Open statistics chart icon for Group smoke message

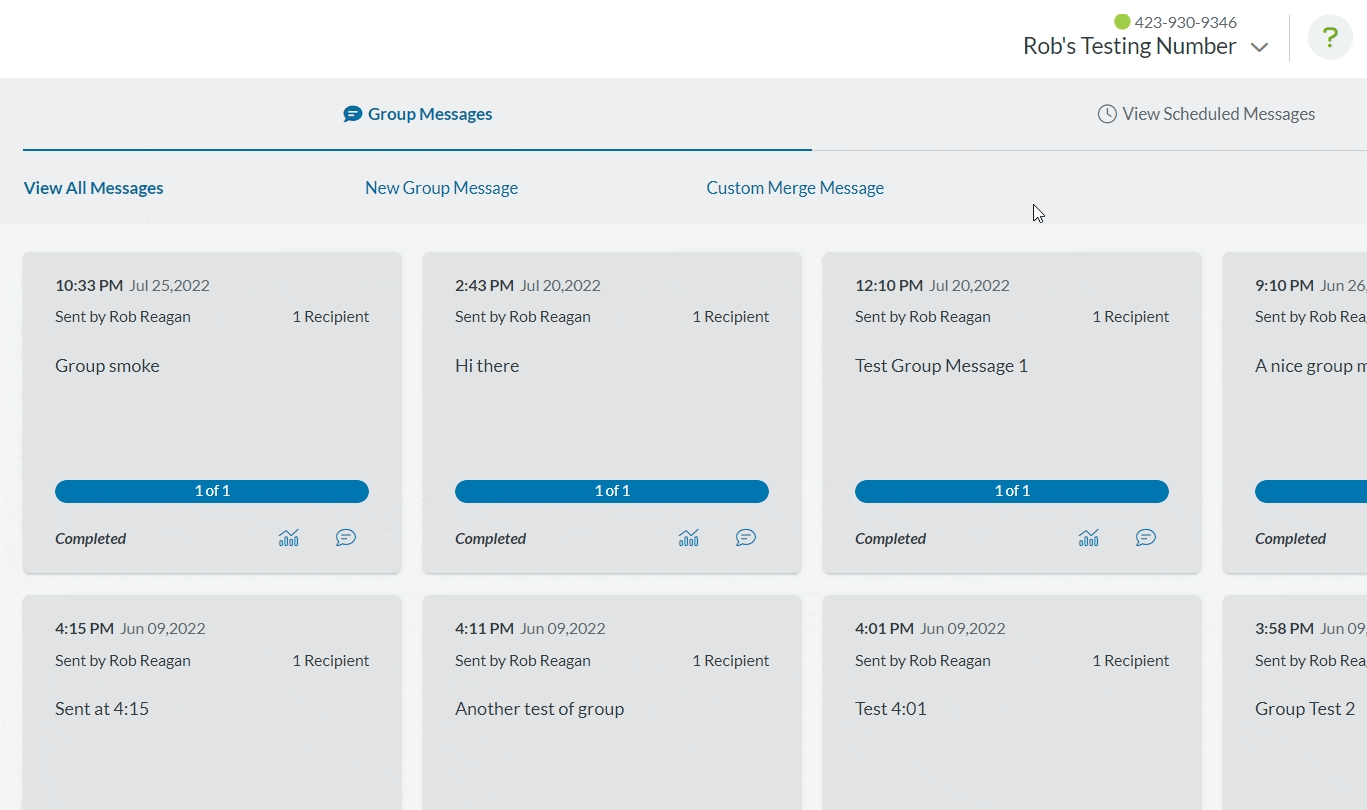pos(289,538)
